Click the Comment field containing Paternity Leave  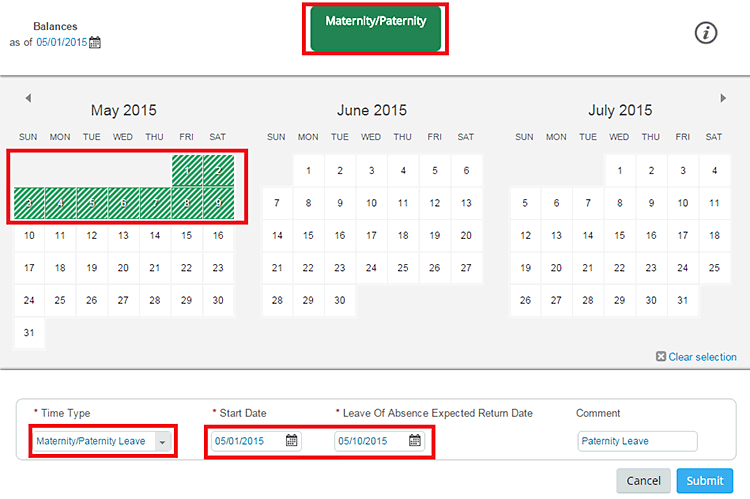point(637,441)
